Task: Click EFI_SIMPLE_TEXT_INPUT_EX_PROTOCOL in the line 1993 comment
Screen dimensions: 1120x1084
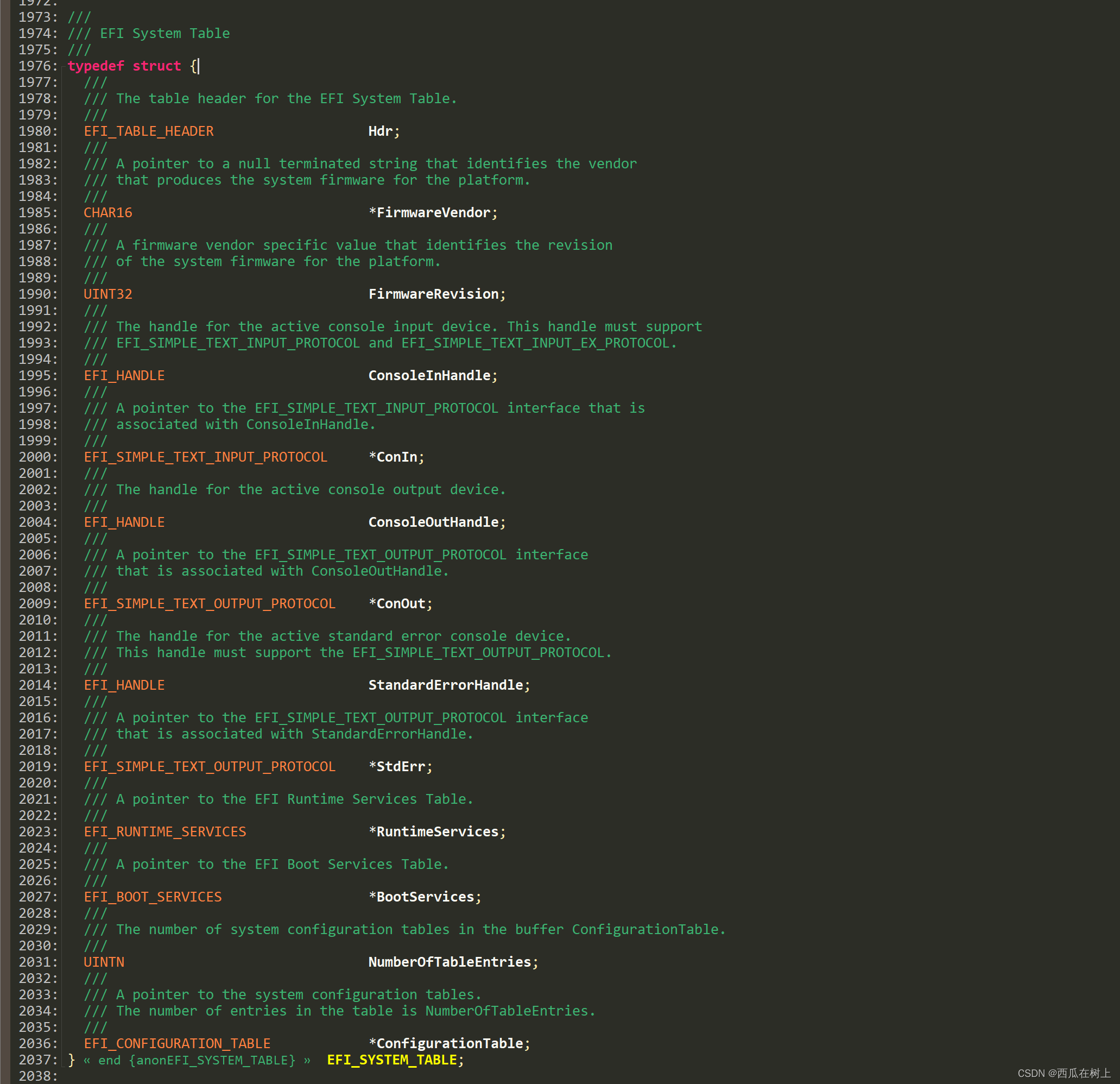Action: tap(535, 343)
